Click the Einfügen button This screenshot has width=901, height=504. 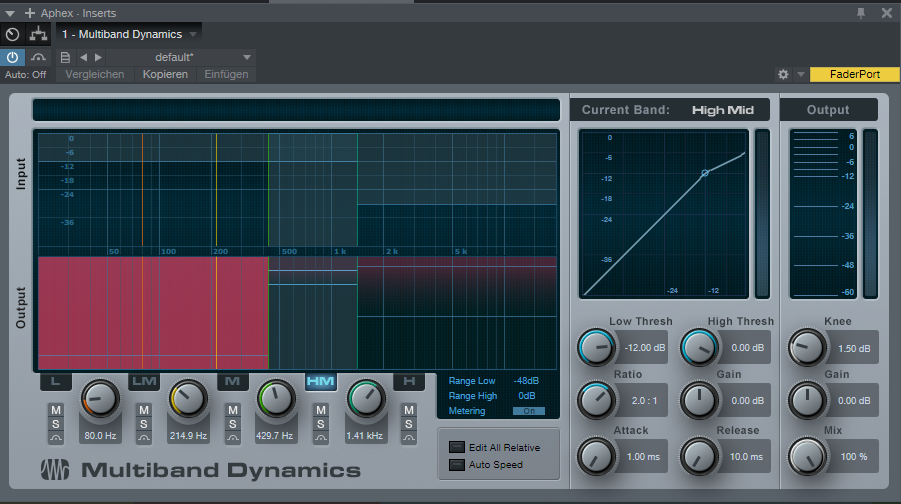(x=226, y=74)
